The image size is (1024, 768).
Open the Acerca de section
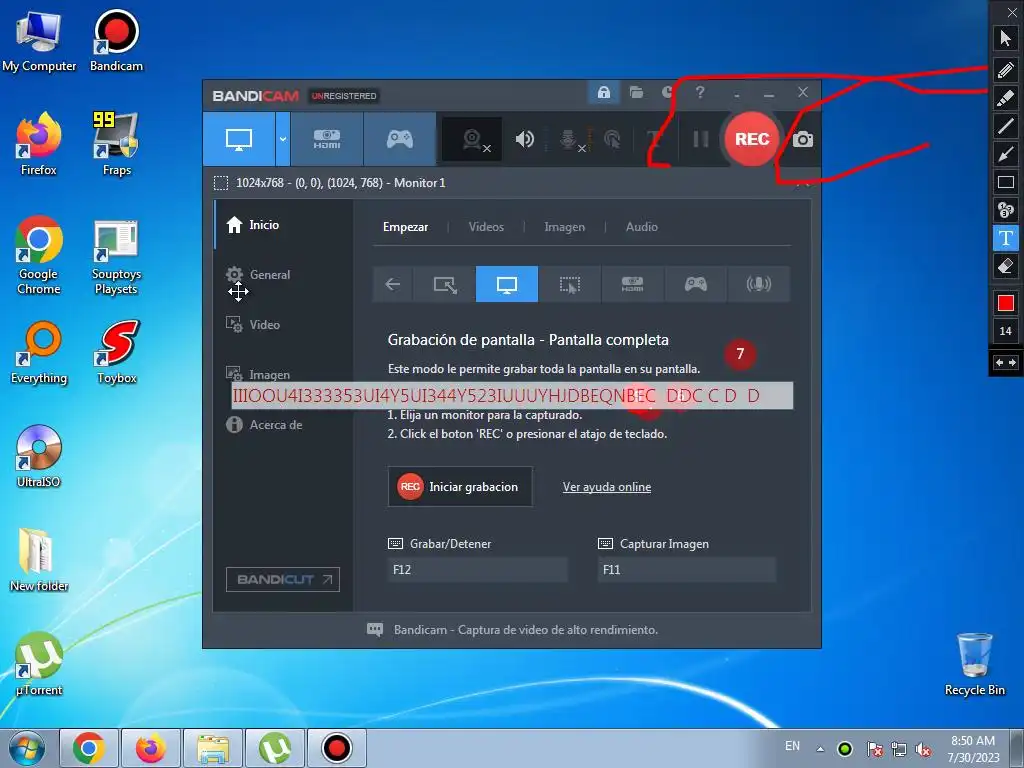point(264,424)
